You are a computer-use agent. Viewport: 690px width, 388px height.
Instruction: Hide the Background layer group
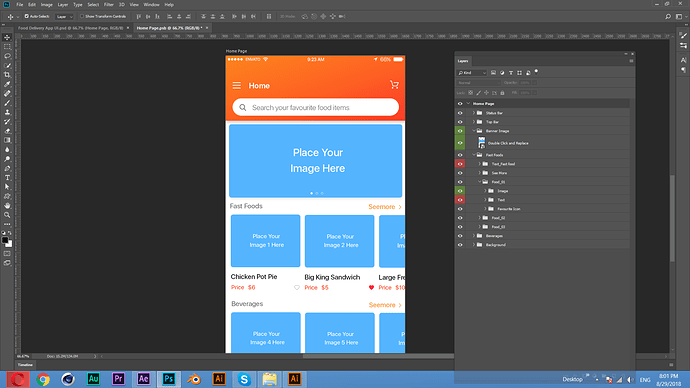(x=460, y=245)
